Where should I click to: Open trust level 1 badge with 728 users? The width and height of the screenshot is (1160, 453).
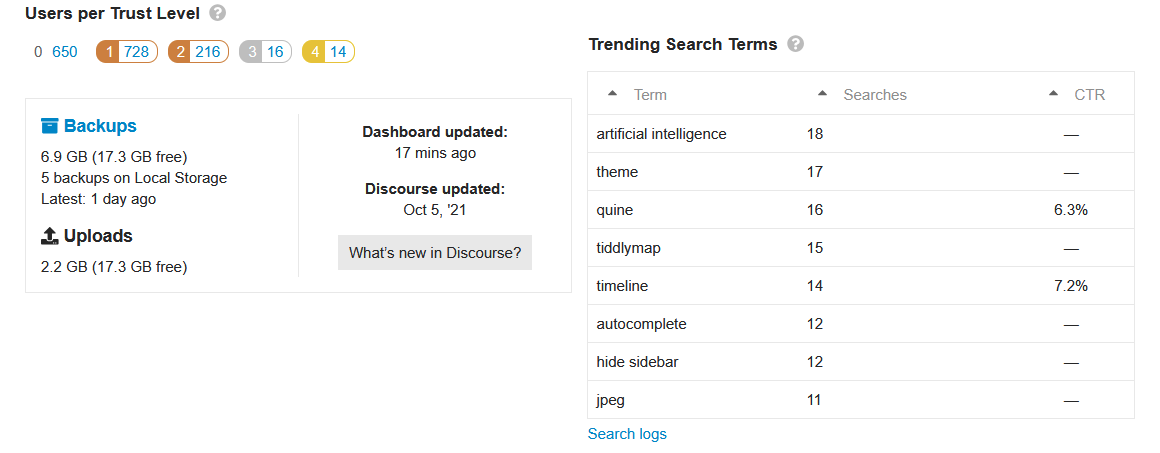[127, 52]
